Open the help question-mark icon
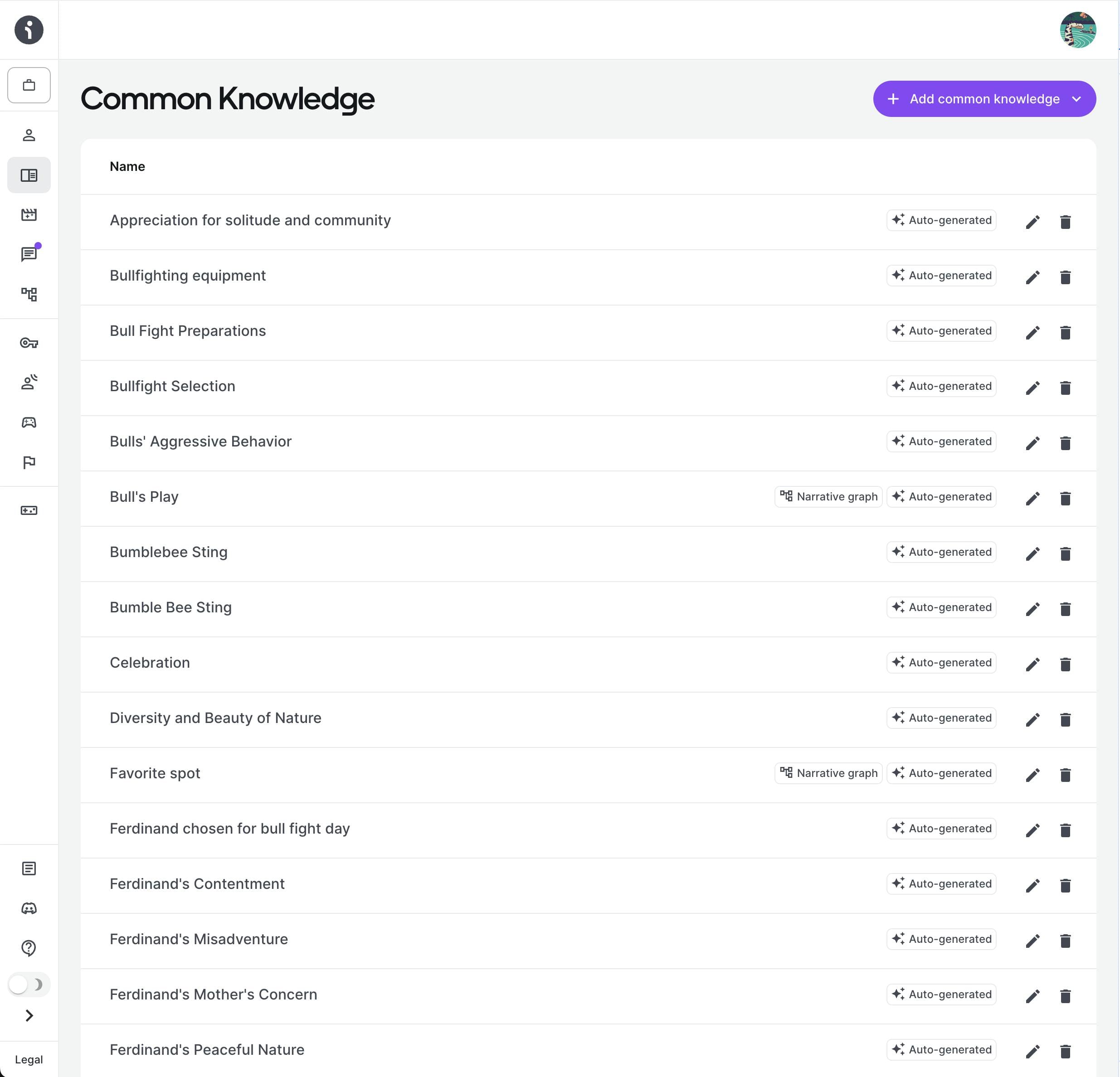The width and height of the screenshot is (1120, 1077). tap(29, 948)
